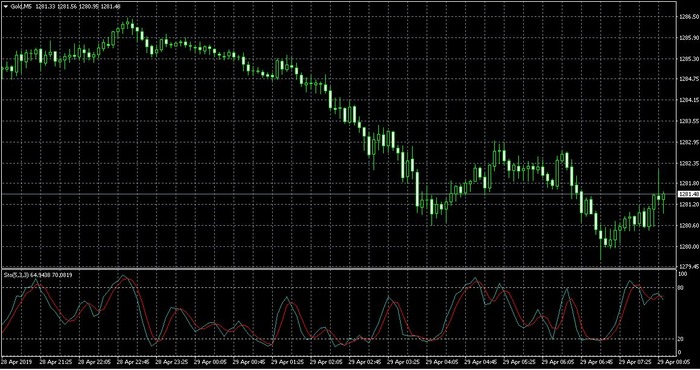700x370 pixels.
Task: Click the small triangle before Gold,M5 title
Action: point(5,6)
